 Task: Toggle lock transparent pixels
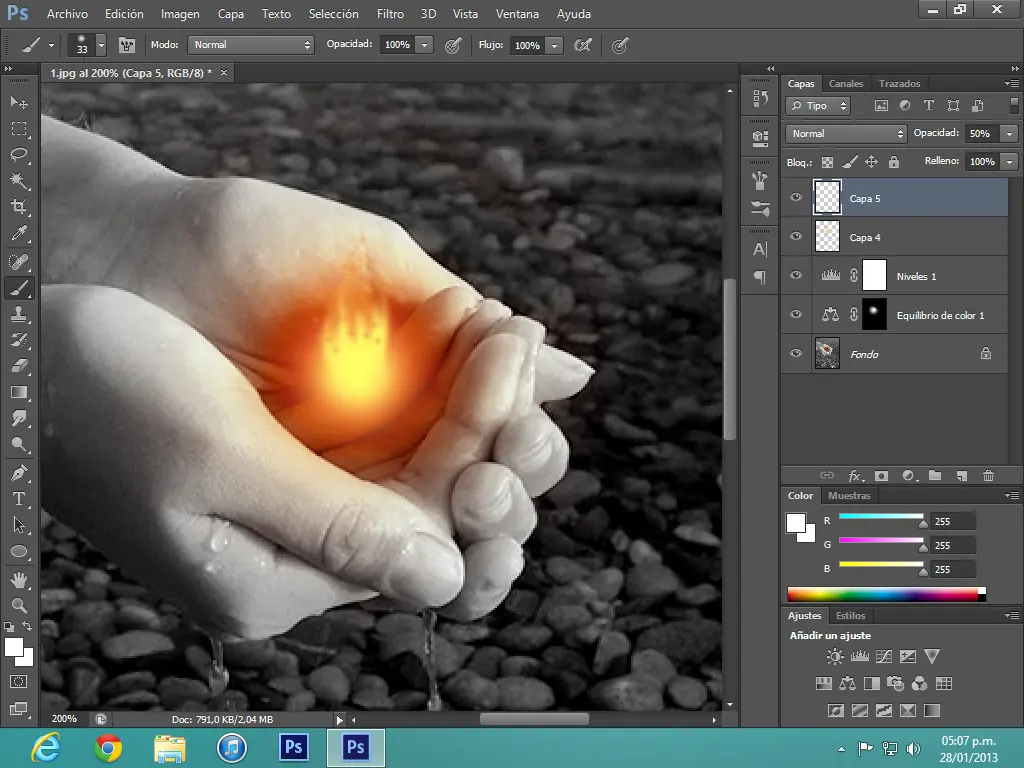click(x=827, y=162)
